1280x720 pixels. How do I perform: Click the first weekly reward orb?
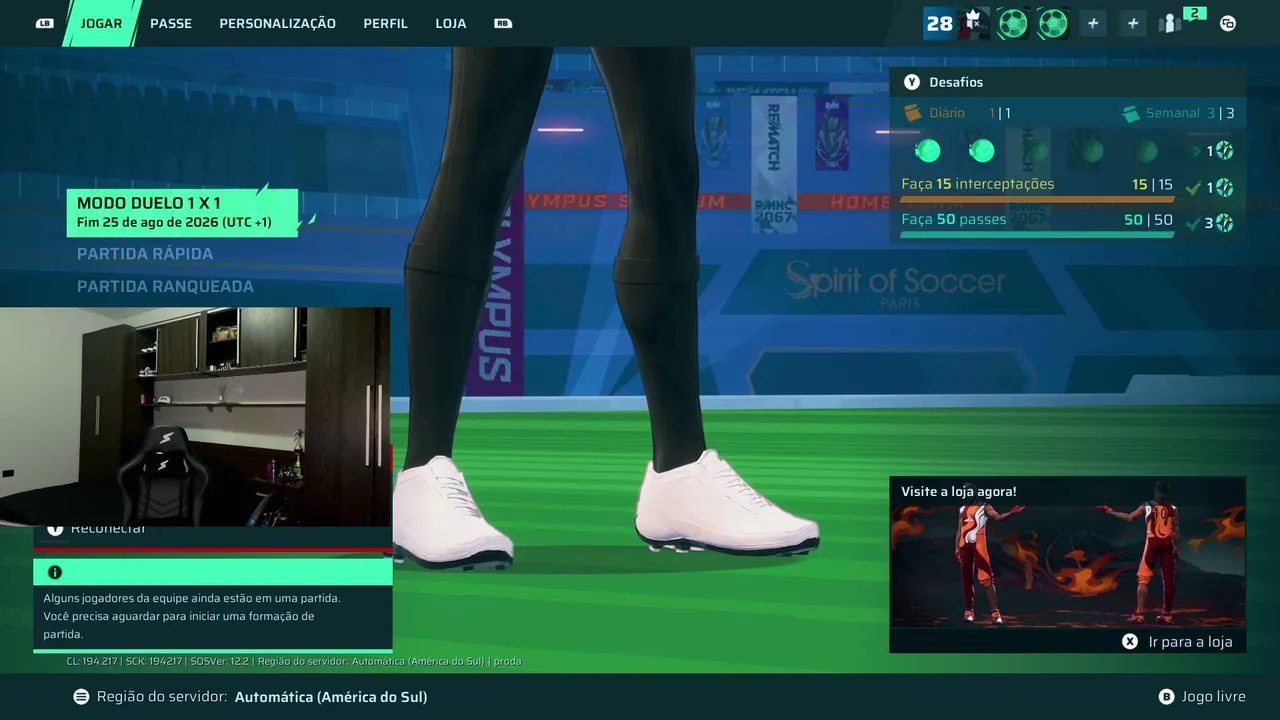(x=928, y=151)
